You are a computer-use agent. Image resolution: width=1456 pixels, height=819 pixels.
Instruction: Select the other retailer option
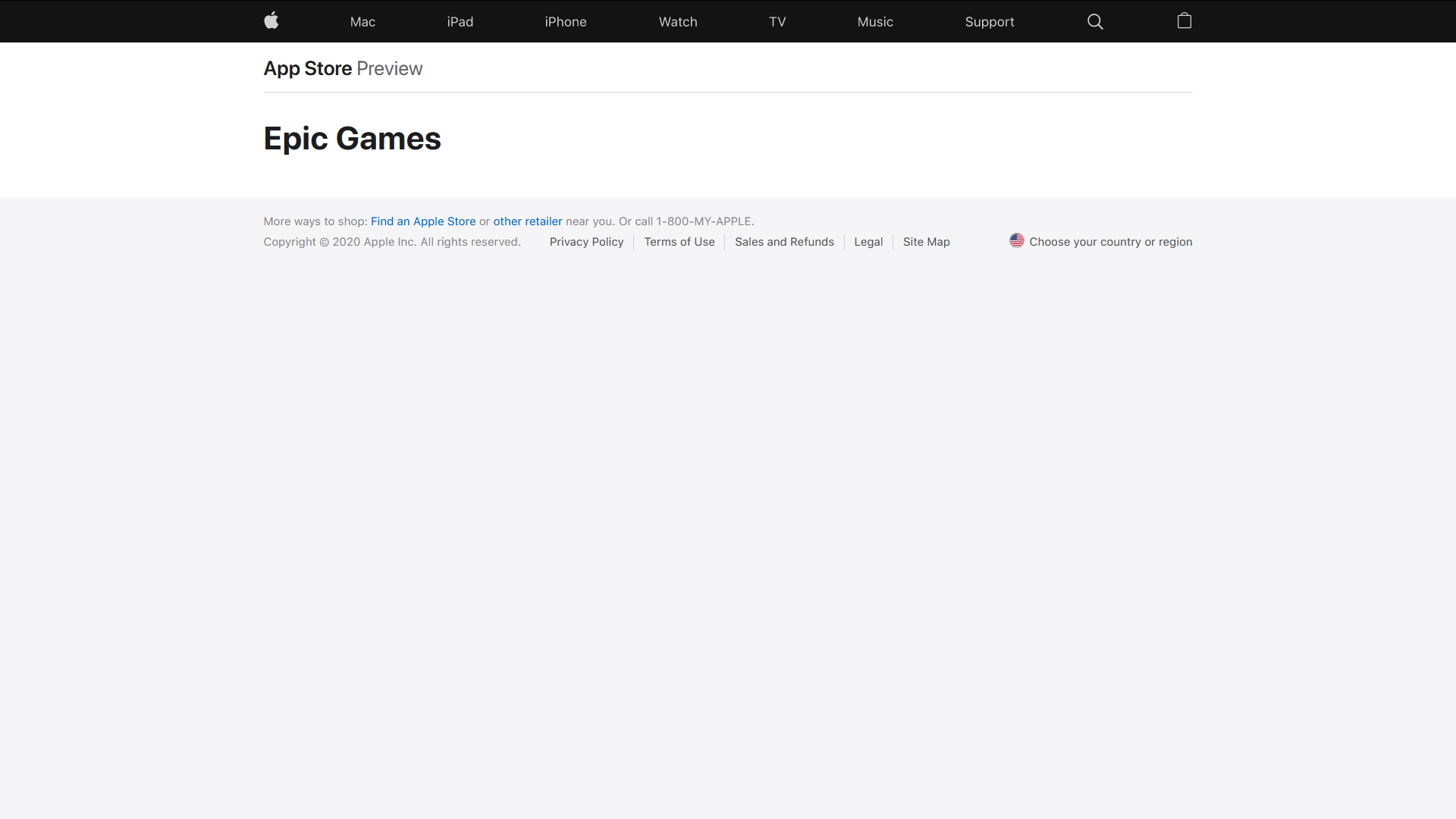point(528,221)
